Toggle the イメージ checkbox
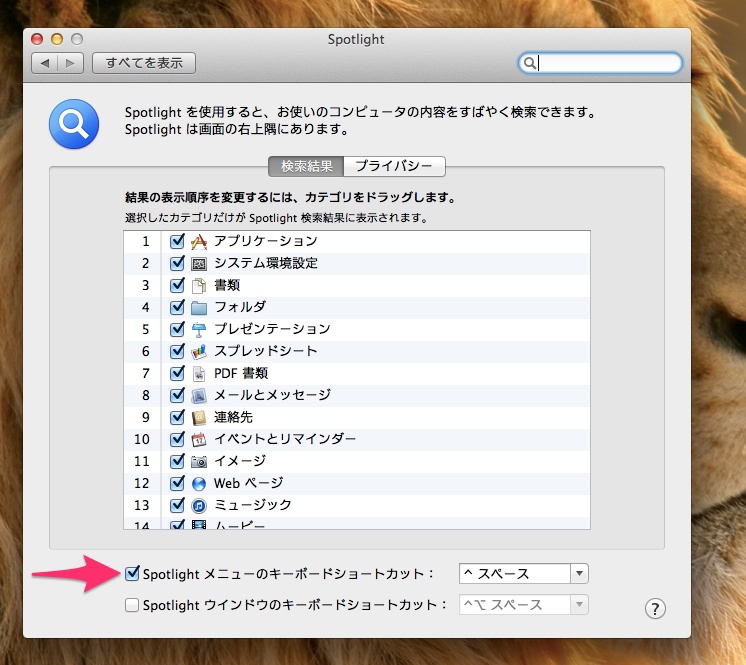746x665 pixels. [177, 461]
